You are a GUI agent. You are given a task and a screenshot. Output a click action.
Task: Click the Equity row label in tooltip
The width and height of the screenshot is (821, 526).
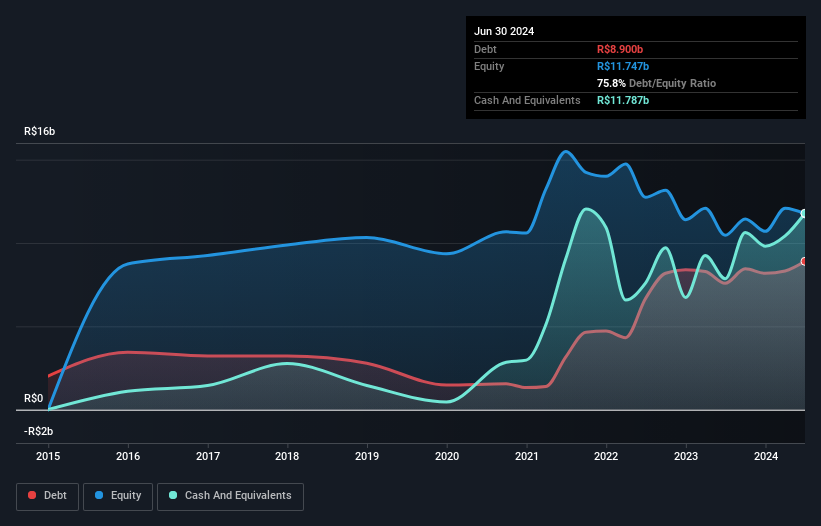[x=489, y=66]
